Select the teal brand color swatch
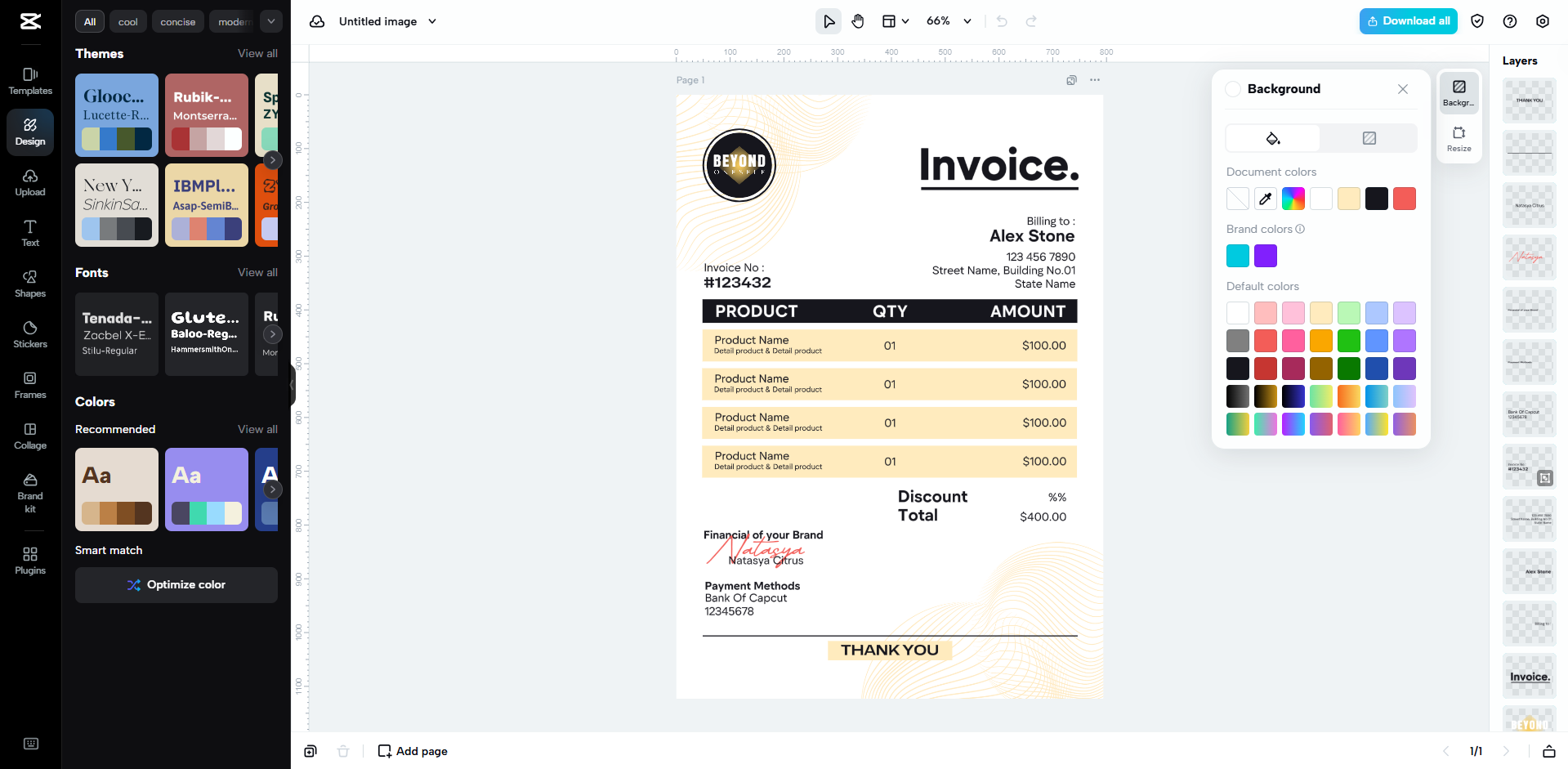The image size is (1568, 769). [1237, 255]
